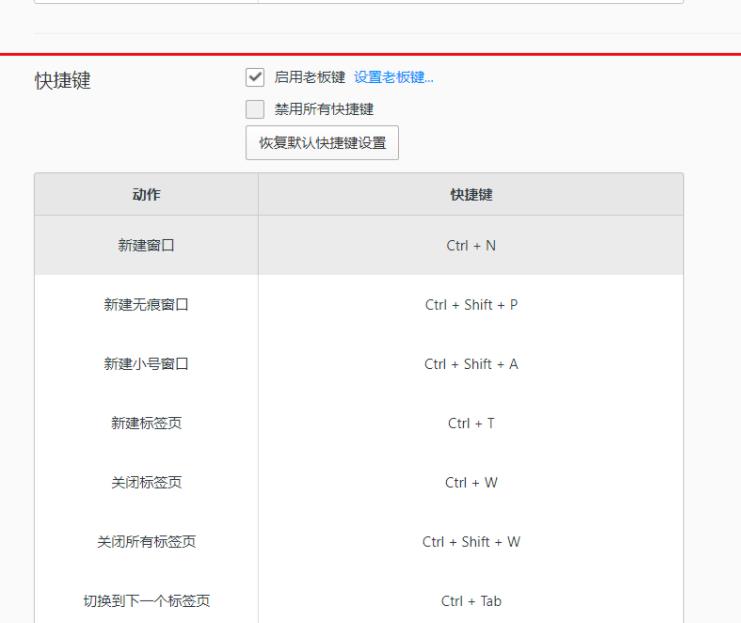This screenshot has height=623, width=741.
Task: Select the 新建无痕窗口 action label
Action: [146, 305]
